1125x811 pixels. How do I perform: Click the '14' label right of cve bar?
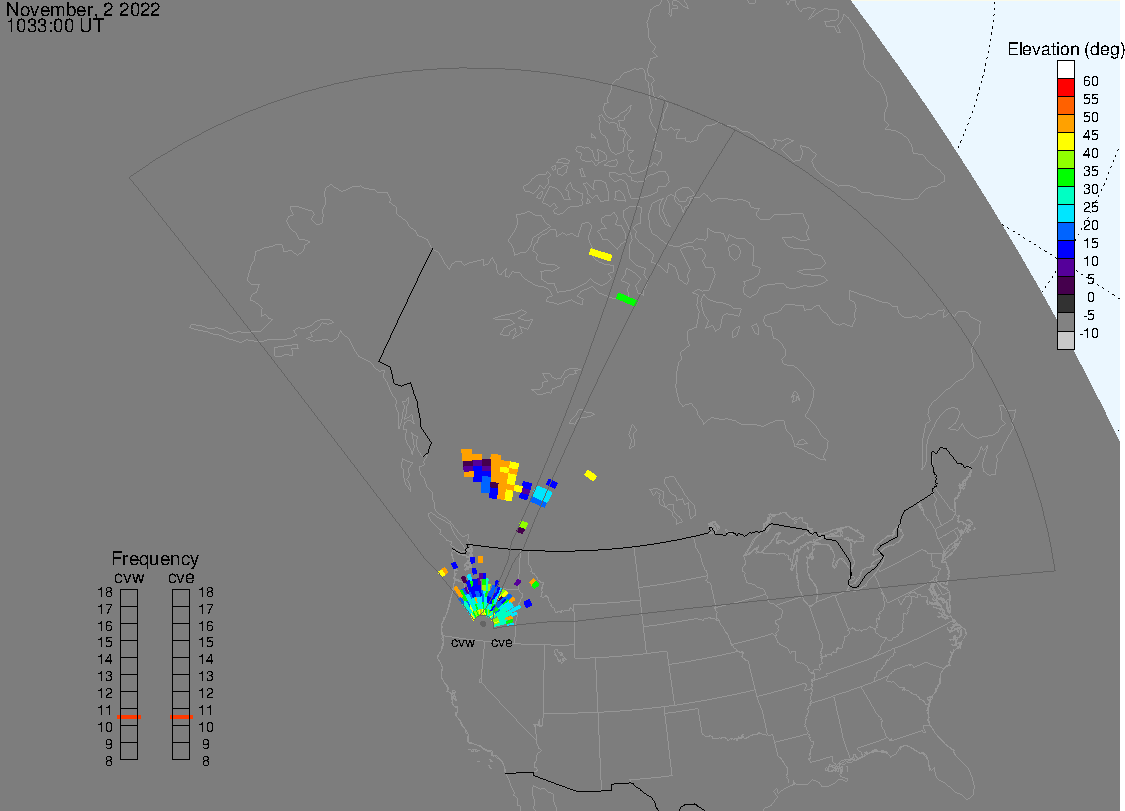[206, 659]
